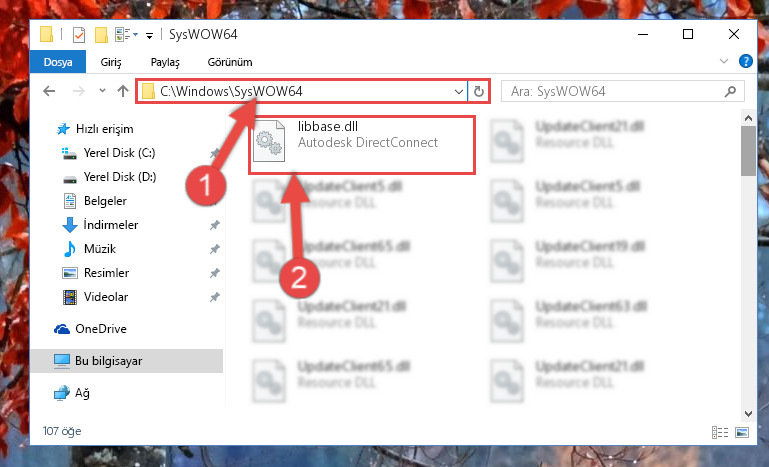Click the New folder icon in title bar
The image size is (769, 467).
pos(101,35)
